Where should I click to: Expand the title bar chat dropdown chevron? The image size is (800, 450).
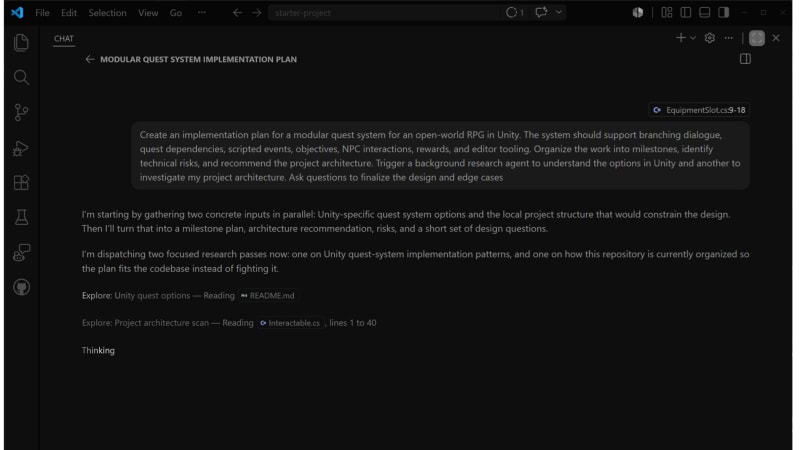559,12
